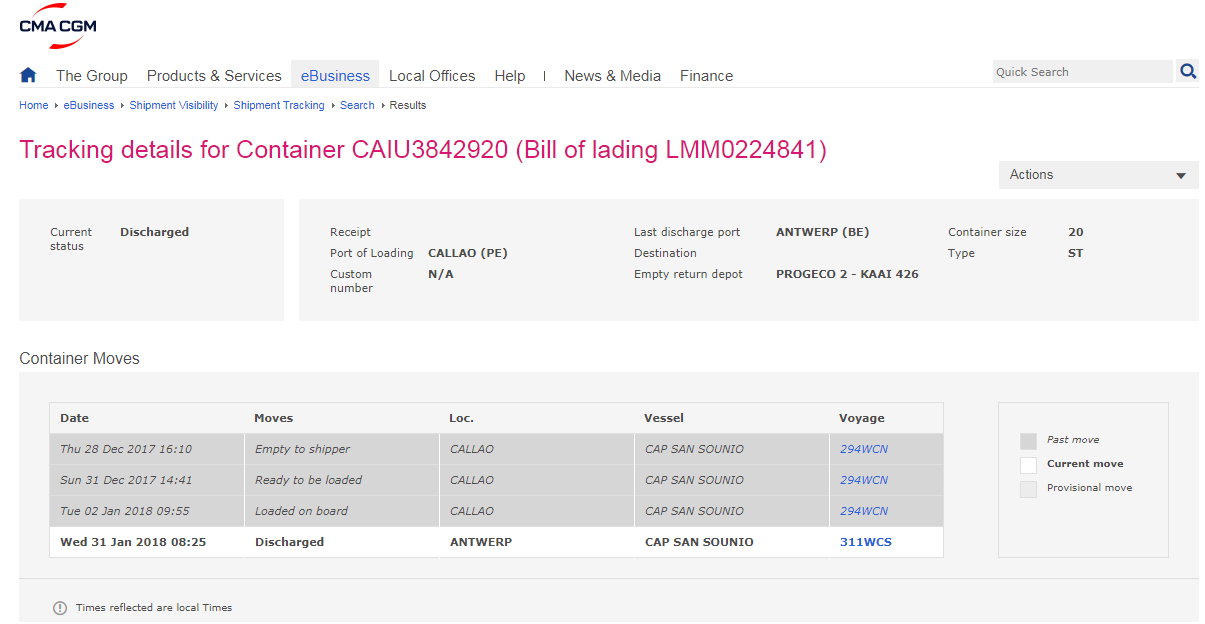This screenshot has width=1205, height=624.
Task: Click the Home breadcrumb link
Action: click(34, 105)
